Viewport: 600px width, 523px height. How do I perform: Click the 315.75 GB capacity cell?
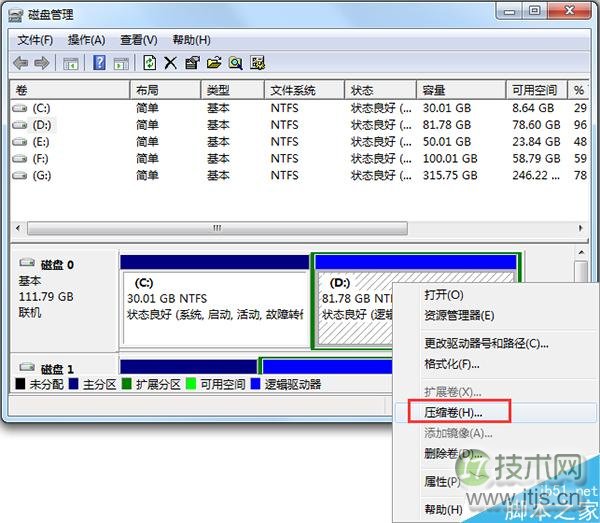[450, 176]
